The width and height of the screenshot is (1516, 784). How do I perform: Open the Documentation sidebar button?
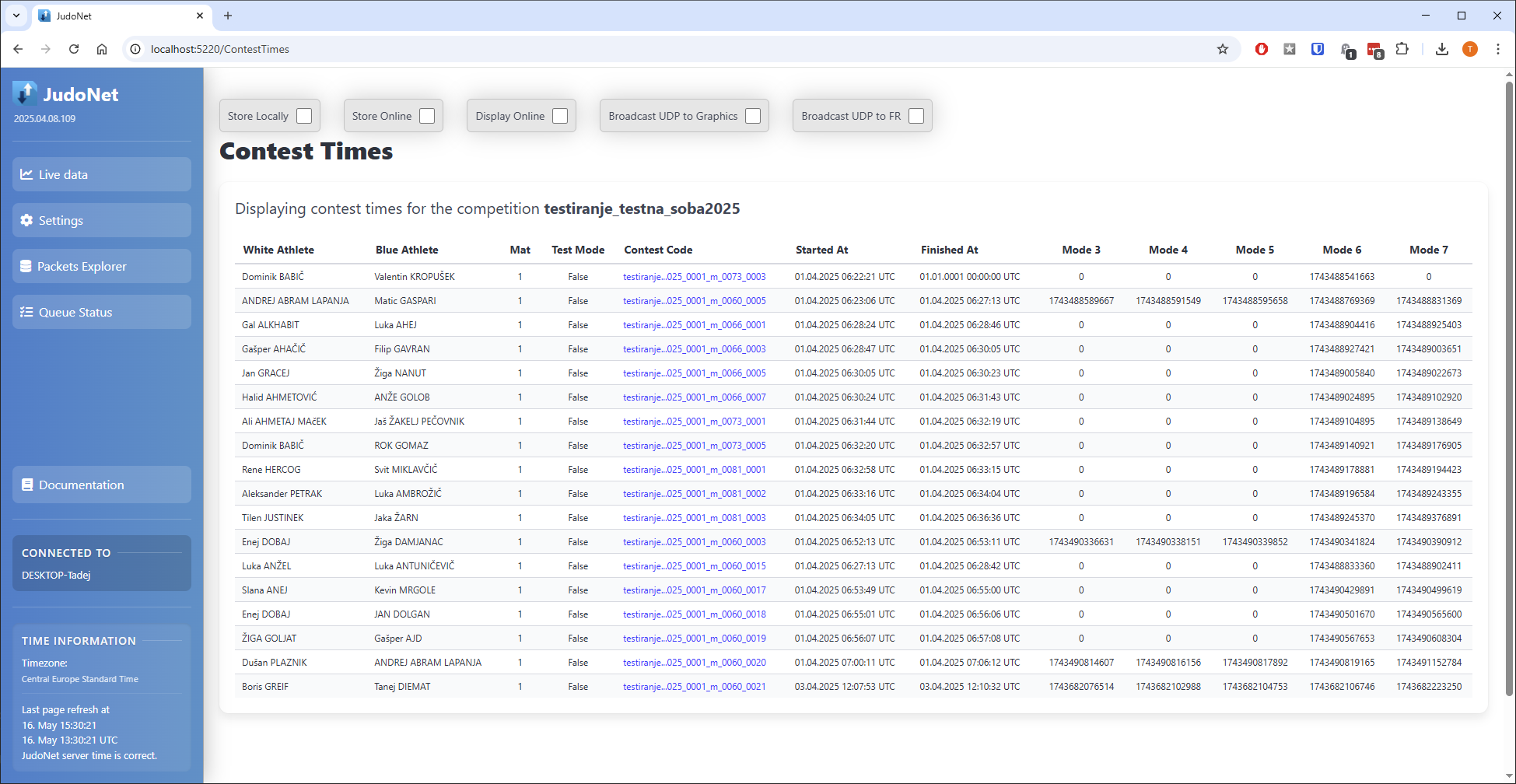(102, 485)
